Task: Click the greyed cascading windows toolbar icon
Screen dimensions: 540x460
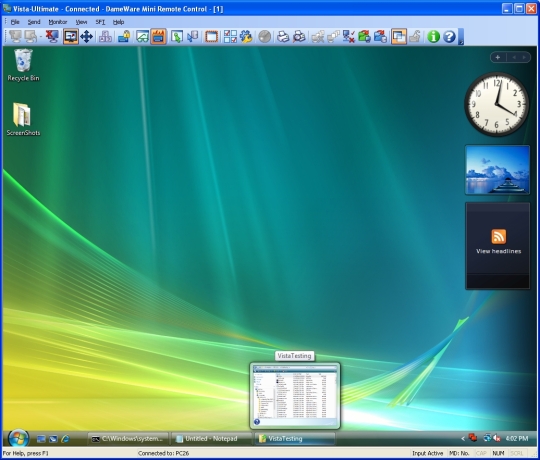Action: click(333, 36)
